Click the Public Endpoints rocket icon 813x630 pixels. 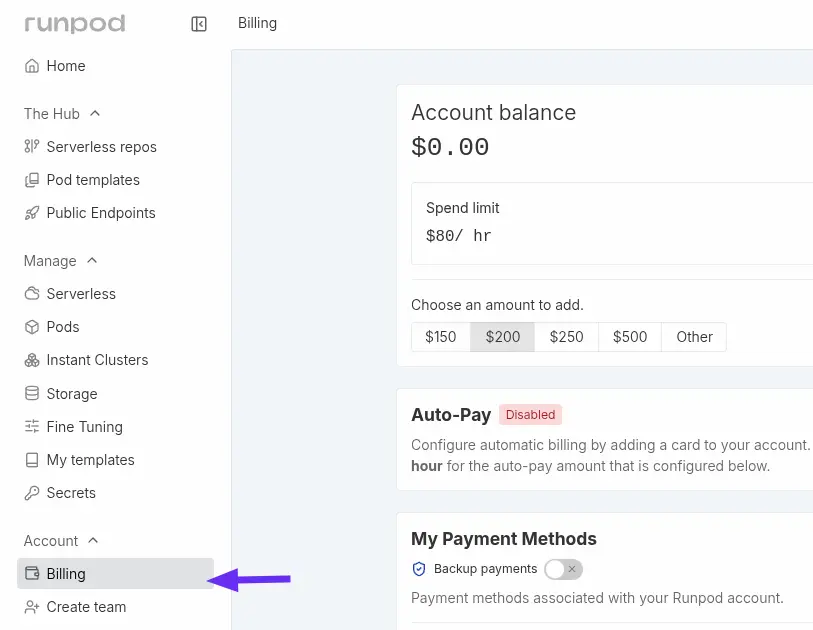click(x=32, y=213)
